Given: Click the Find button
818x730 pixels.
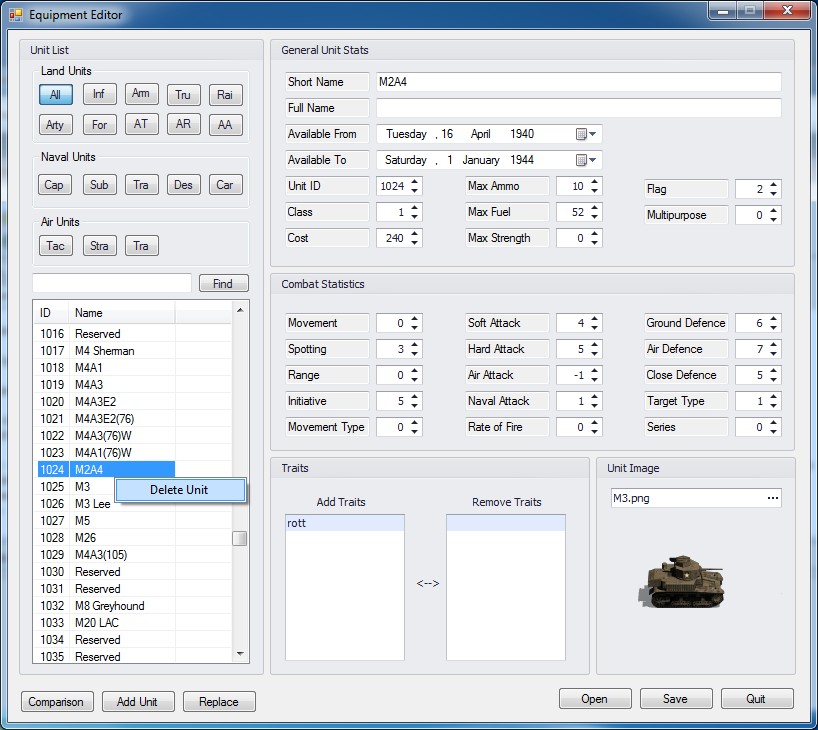Looking at the screenshot, I should coord(223,283).
